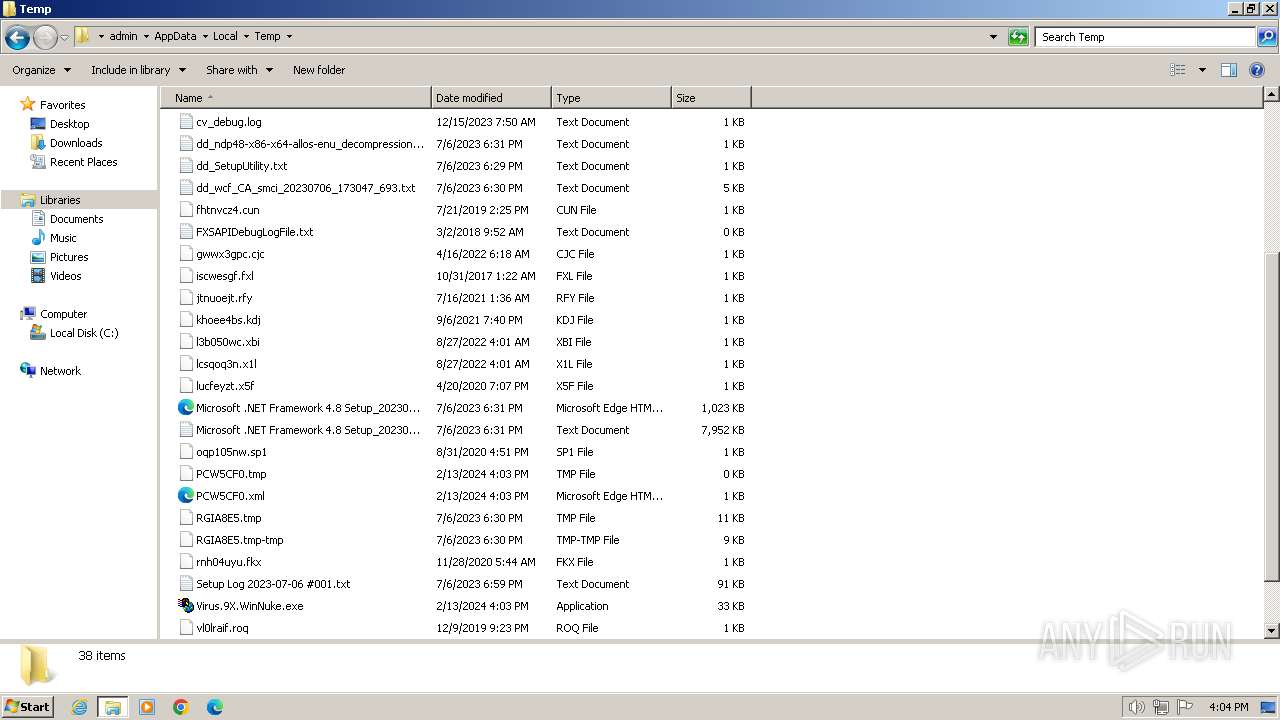Click the Windows Explorer taskbar icon

point(113,707)
